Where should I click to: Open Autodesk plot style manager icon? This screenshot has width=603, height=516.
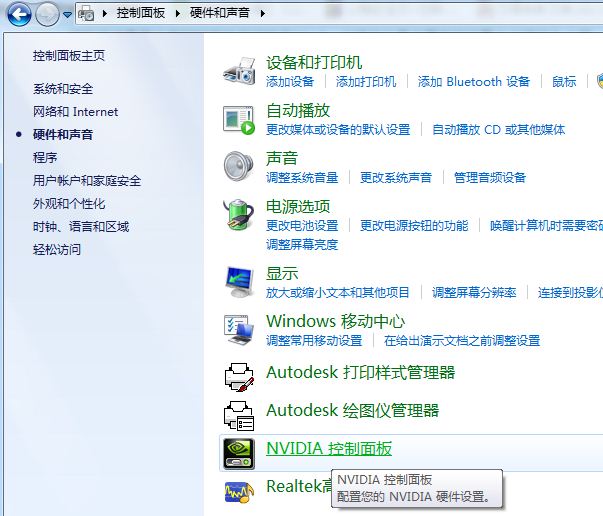point(239,377)
